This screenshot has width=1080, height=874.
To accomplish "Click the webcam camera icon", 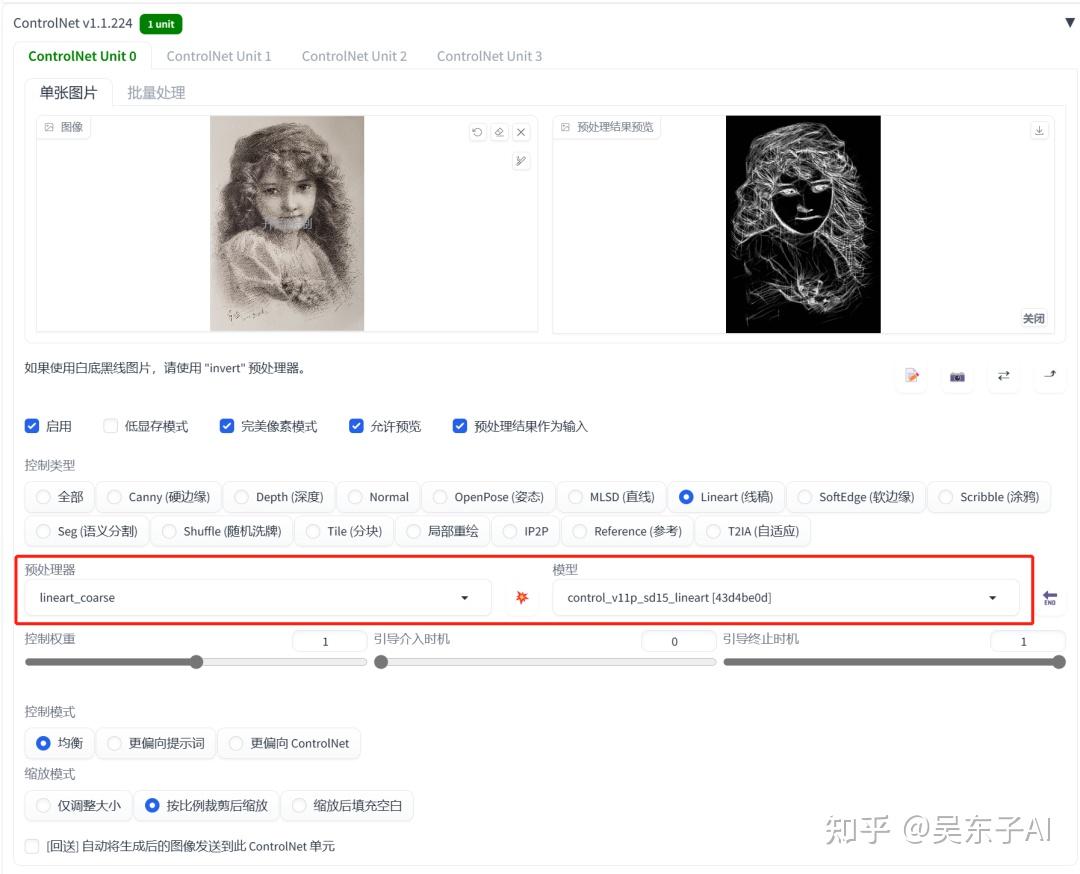I will coord(957,377).
